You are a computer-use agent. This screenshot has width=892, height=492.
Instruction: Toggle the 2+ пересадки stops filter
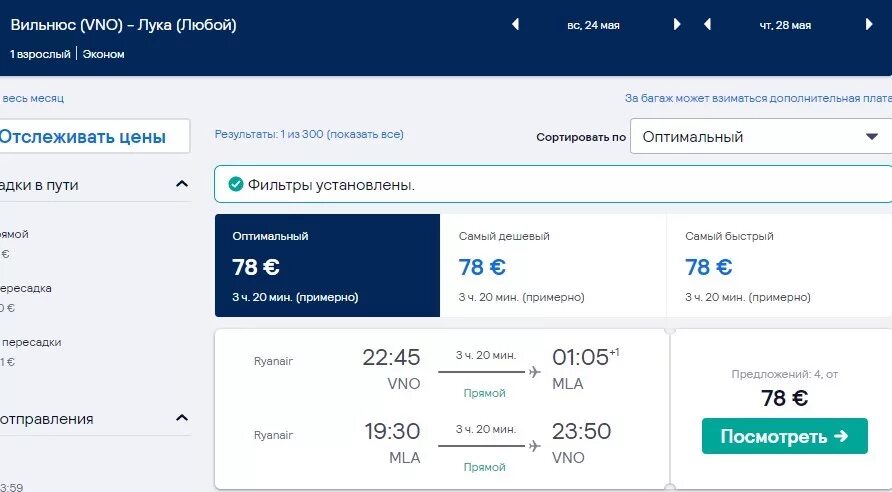point(30,342)
